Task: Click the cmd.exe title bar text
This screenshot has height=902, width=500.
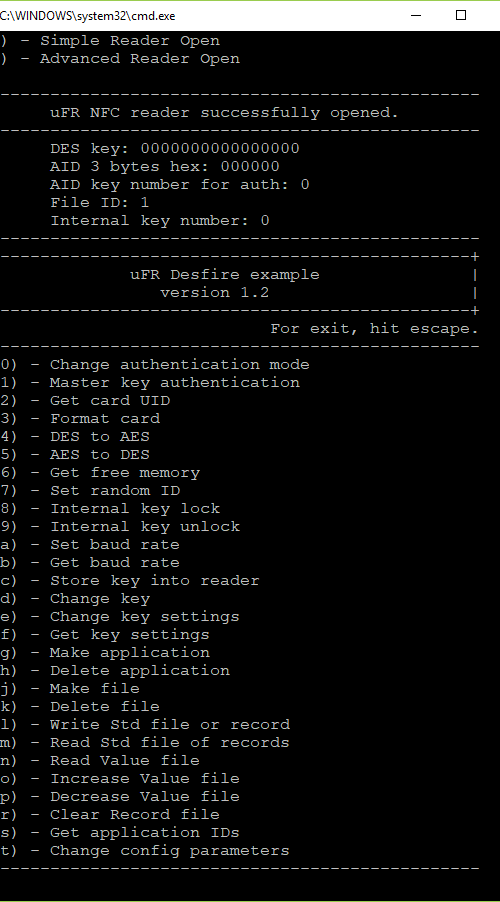Action: pos(87,16)
